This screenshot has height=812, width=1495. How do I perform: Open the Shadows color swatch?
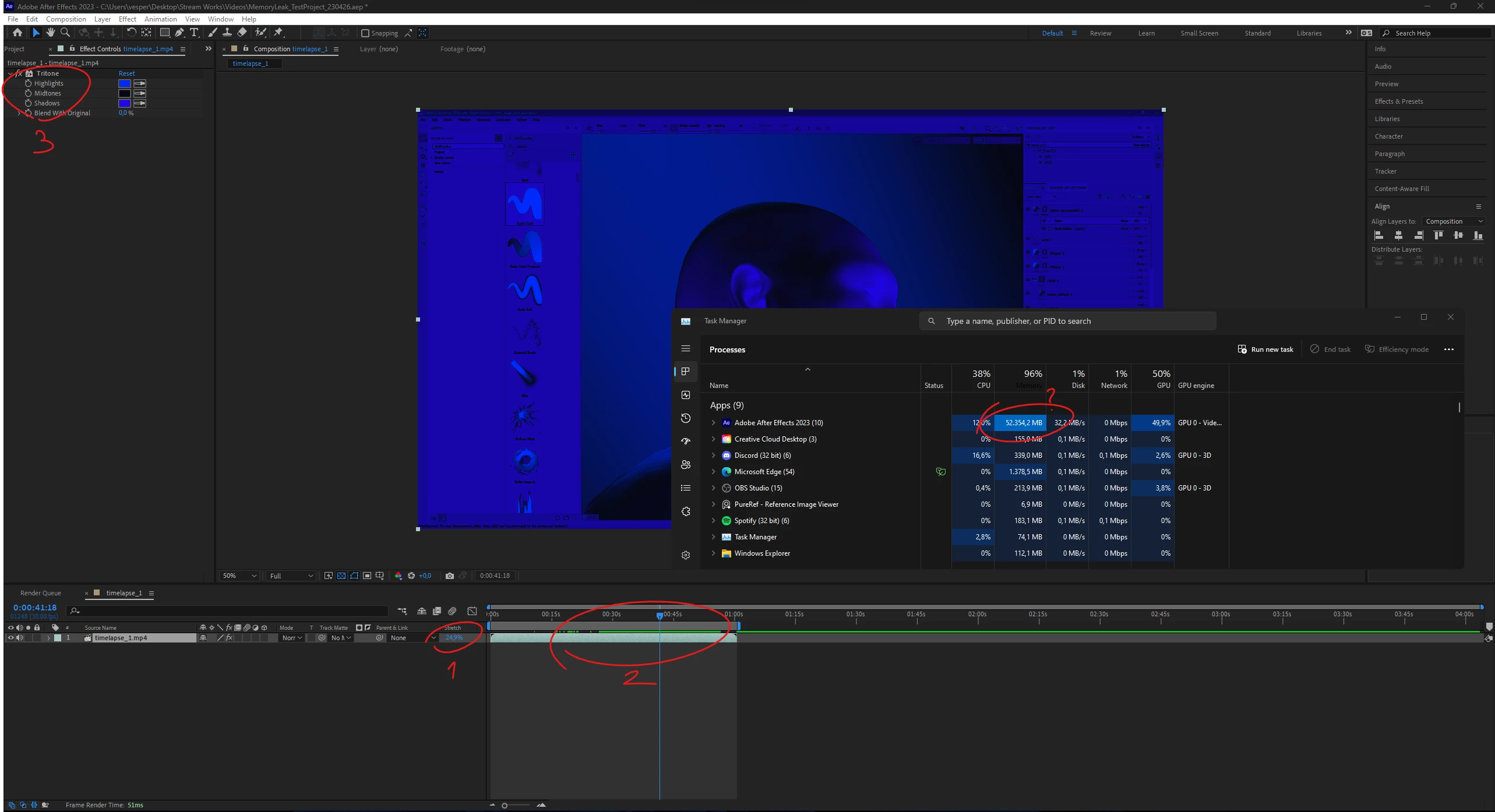point(124,103)
